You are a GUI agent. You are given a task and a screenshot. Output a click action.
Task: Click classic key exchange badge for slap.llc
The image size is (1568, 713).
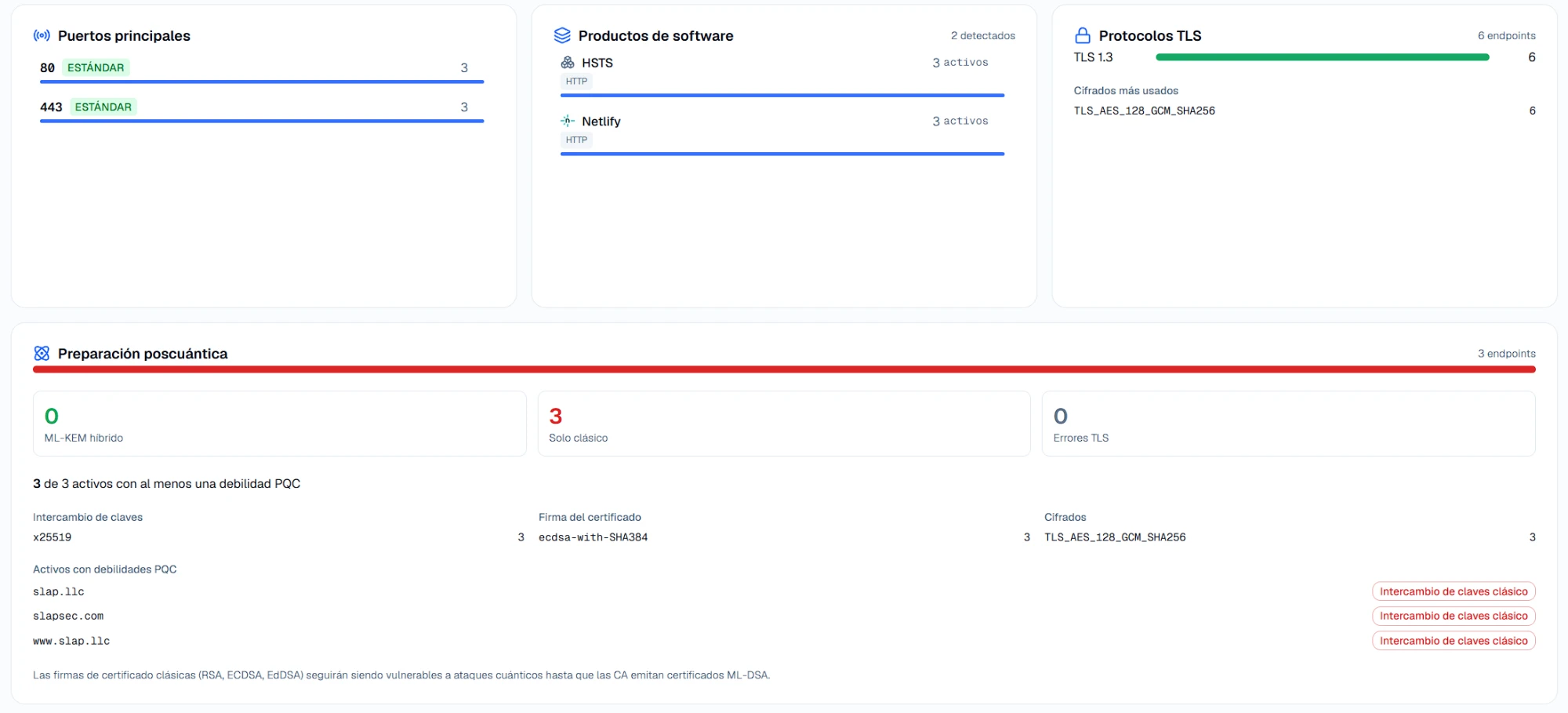click(x=1454, y=591)
